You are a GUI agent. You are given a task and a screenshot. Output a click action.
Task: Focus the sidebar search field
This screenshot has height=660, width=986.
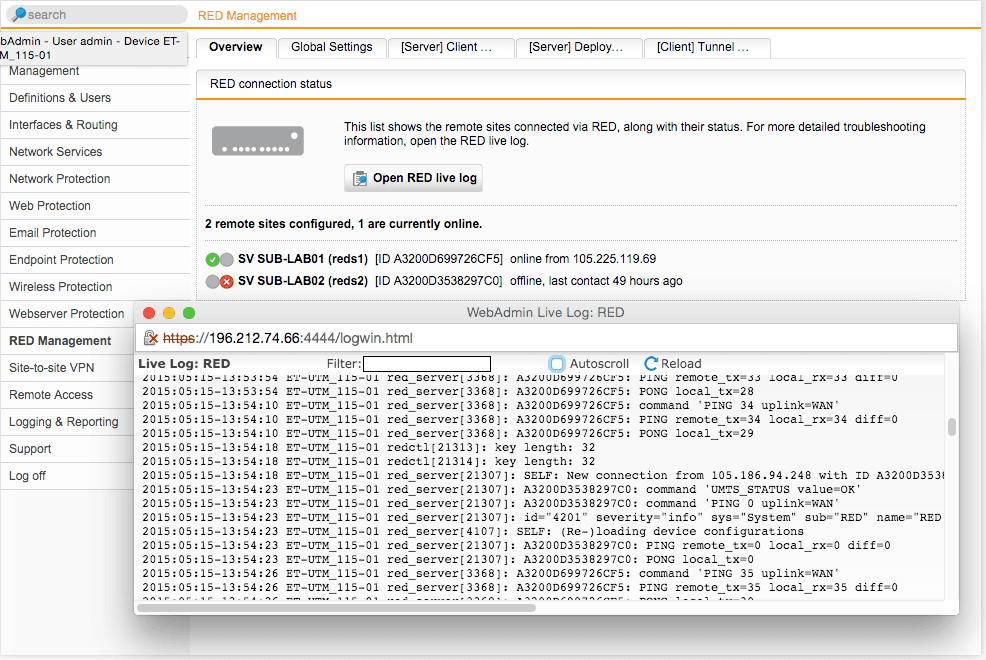[x=97, y=14]
